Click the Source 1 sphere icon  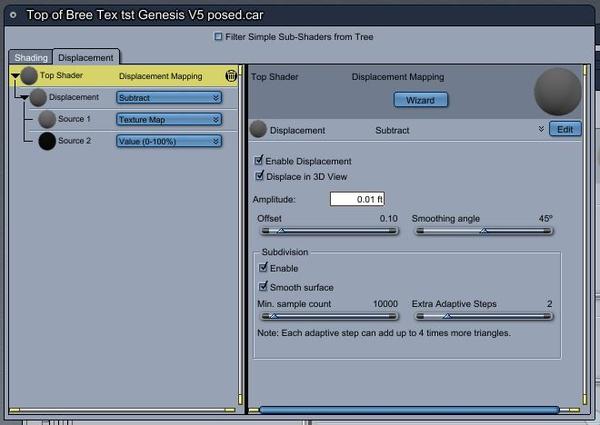click(x=47, y=119)
